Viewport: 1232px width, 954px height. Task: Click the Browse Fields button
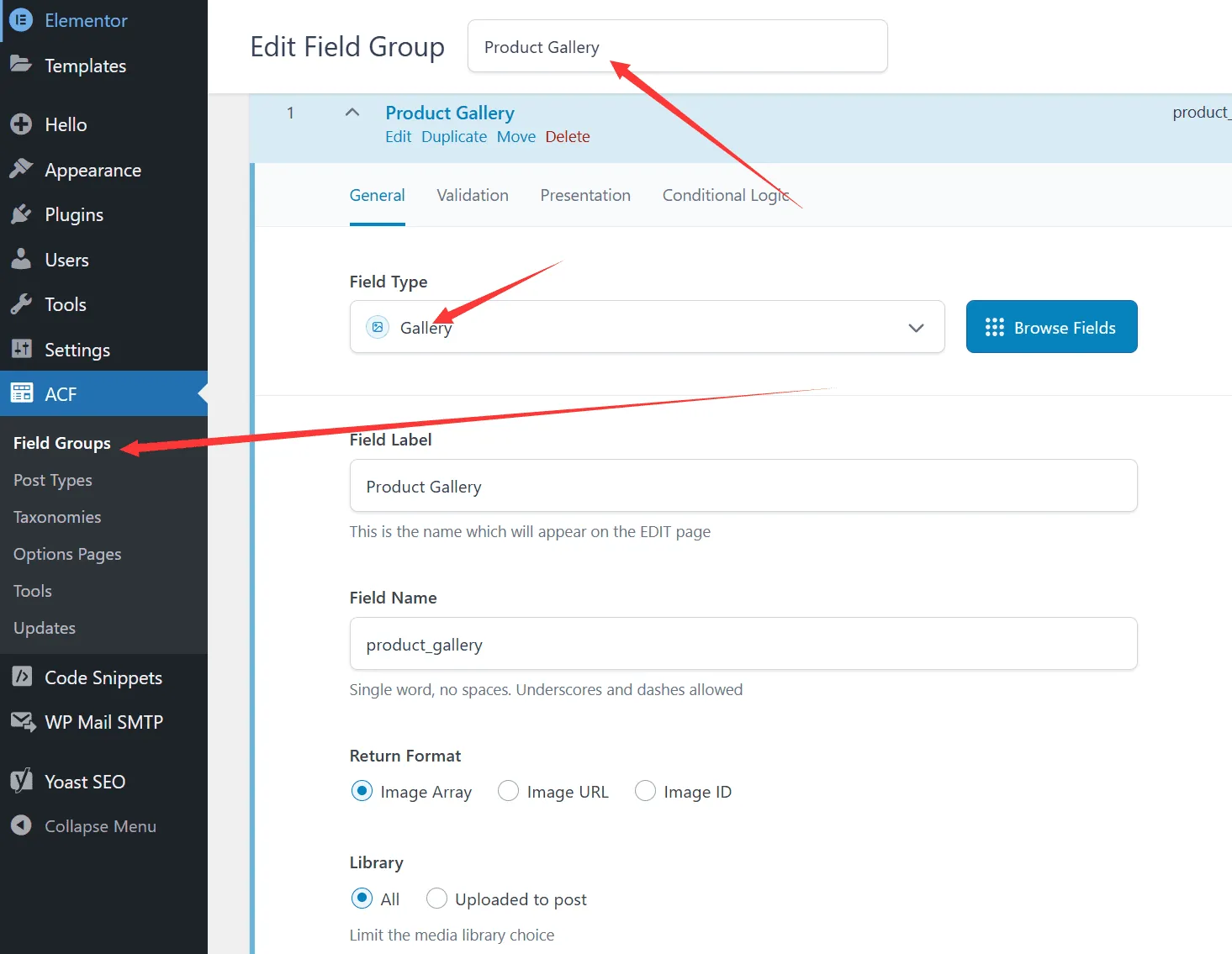(x=1051, y=327)
